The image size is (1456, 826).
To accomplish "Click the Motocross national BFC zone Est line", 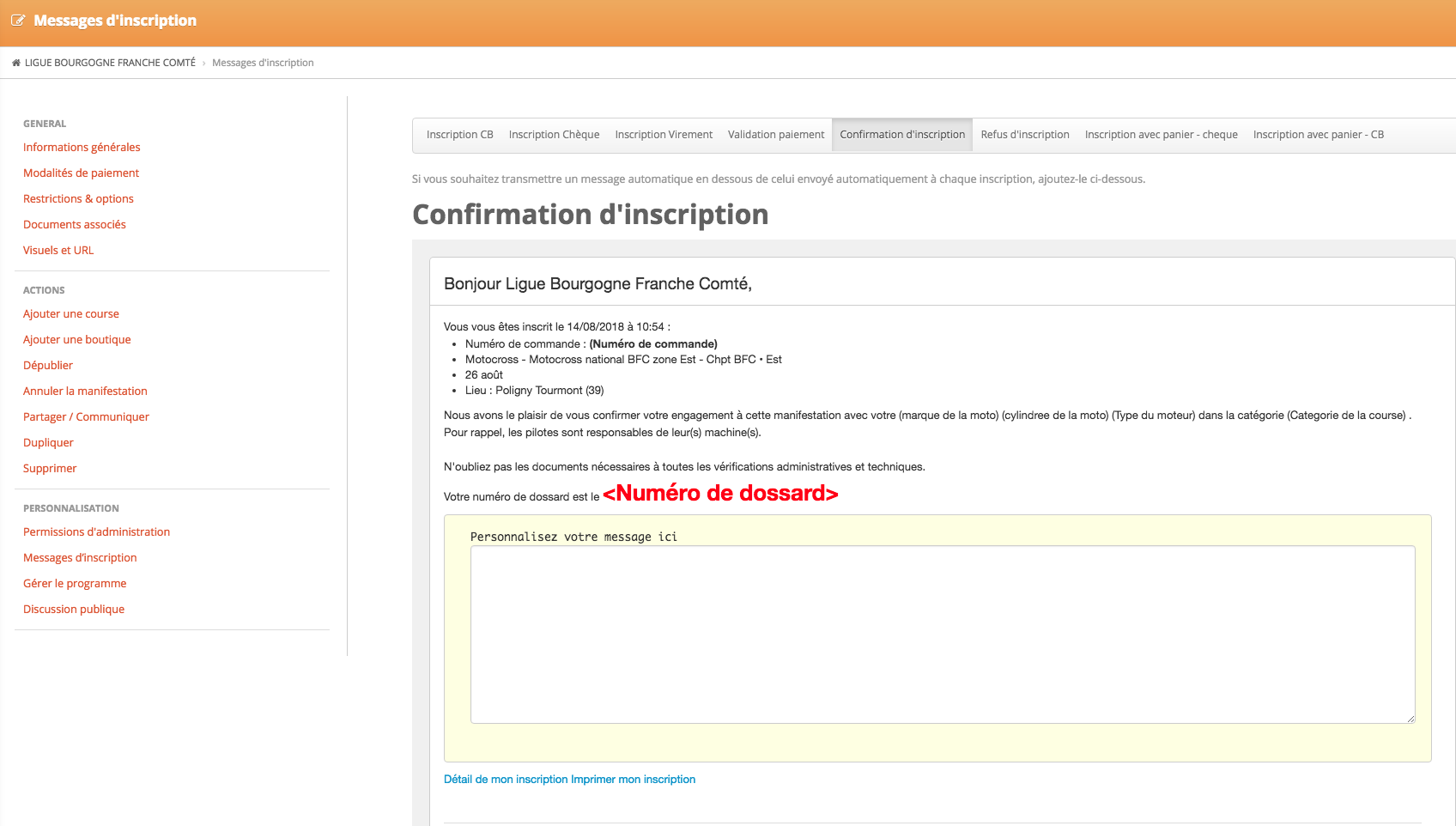I will click(x=623, y=360).
